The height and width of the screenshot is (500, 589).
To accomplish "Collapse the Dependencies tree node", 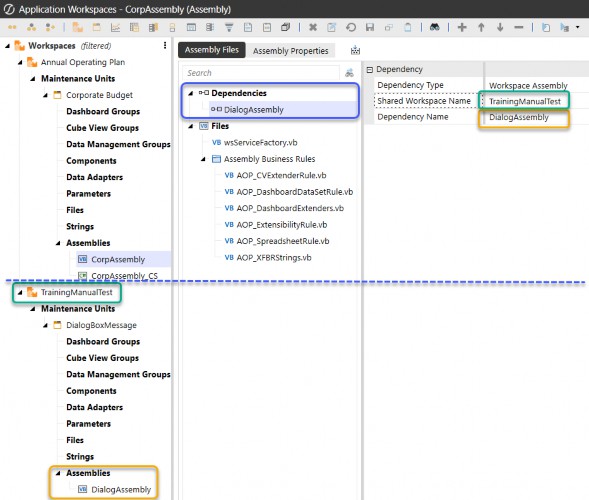I will click(191, 93).
